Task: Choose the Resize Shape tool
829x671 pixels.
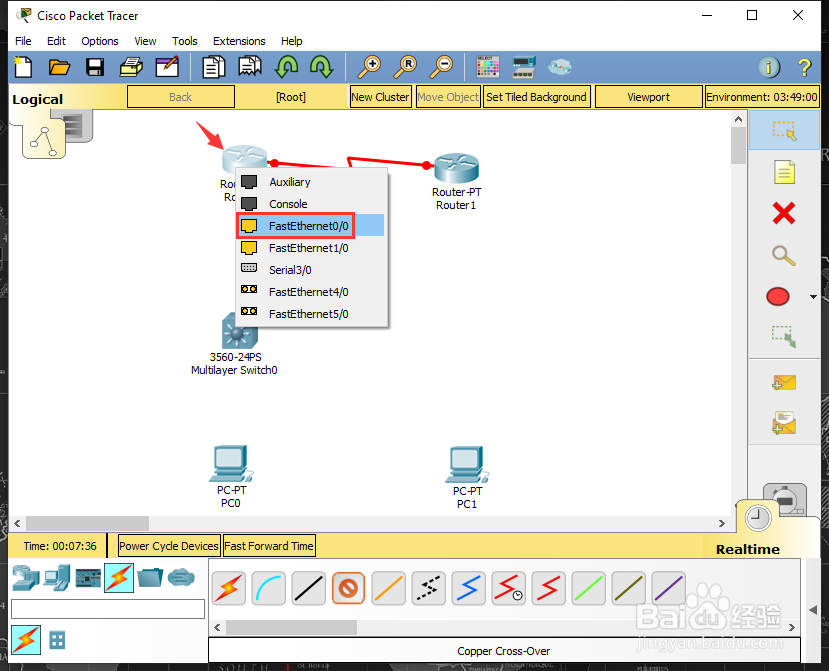Action: [x=784, y=336]
